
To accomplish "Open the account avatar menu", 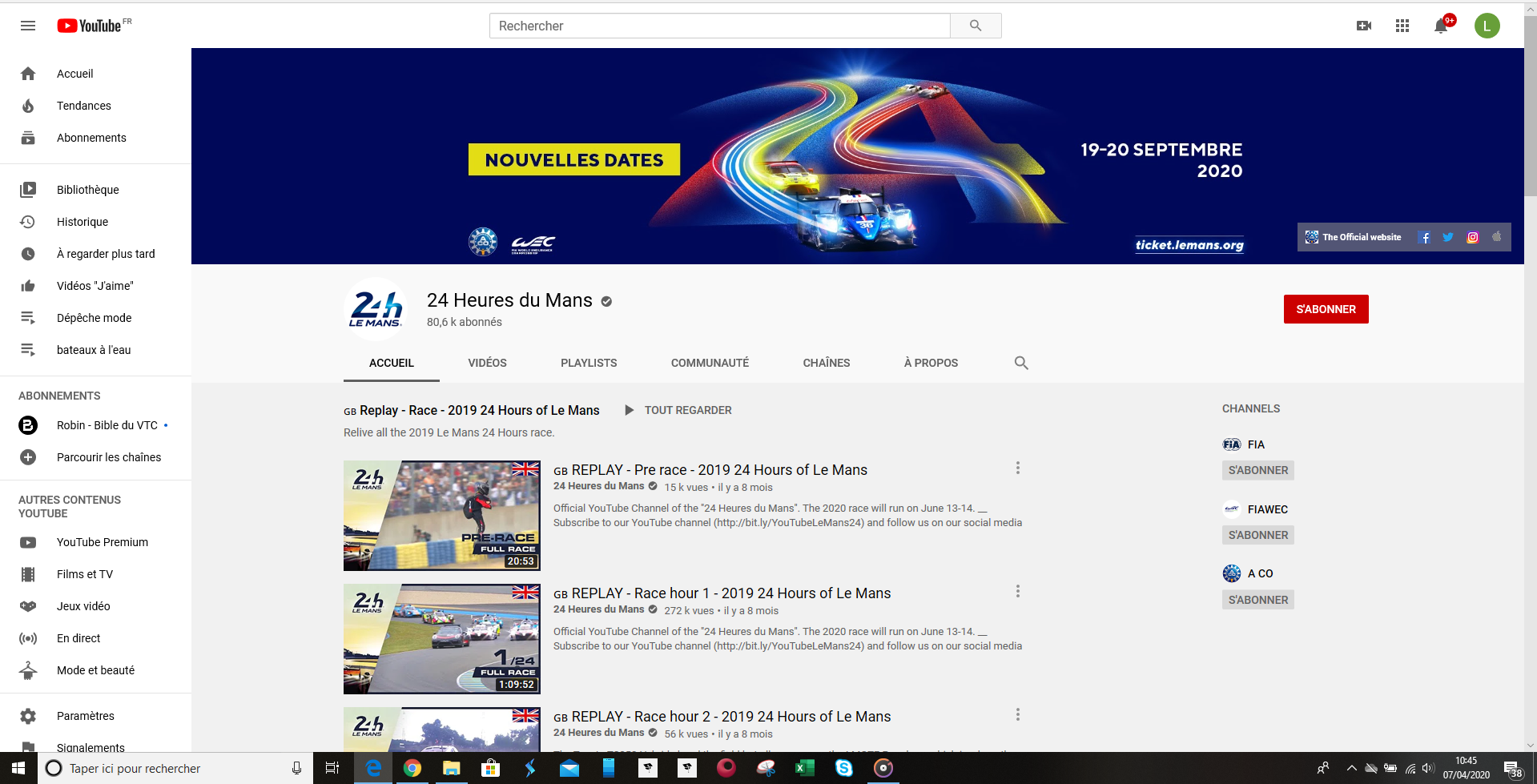I will (x=1487, y=26).
